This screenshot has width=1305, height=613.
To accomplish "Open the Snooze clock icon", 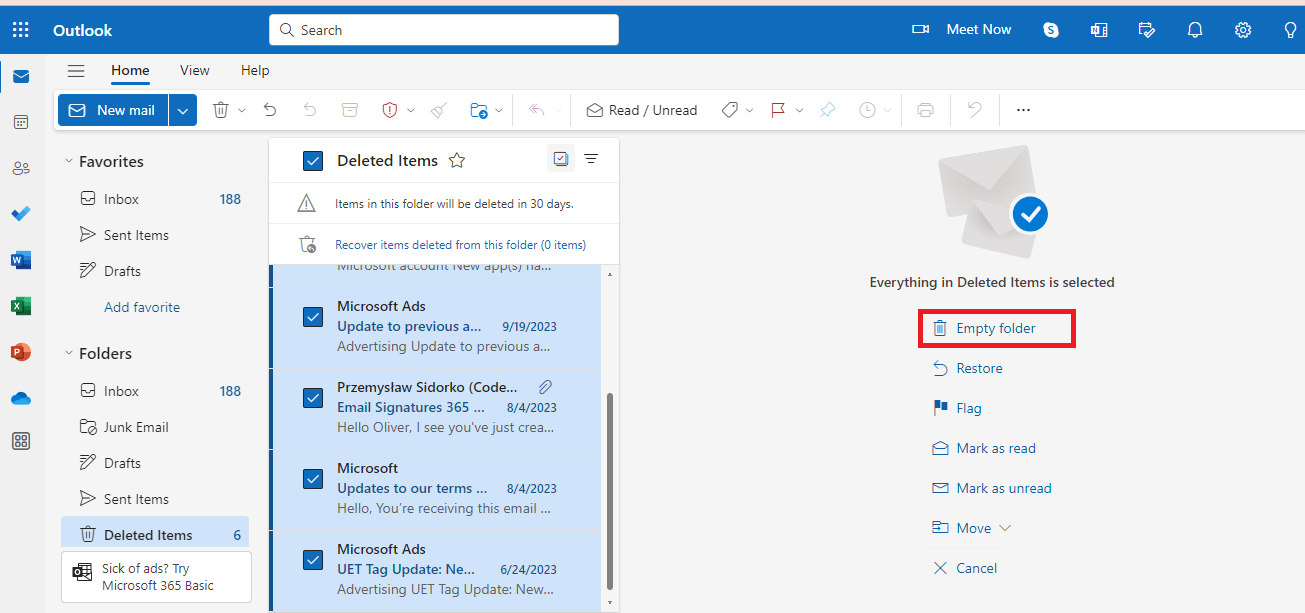I will click(x=866, y=110).
